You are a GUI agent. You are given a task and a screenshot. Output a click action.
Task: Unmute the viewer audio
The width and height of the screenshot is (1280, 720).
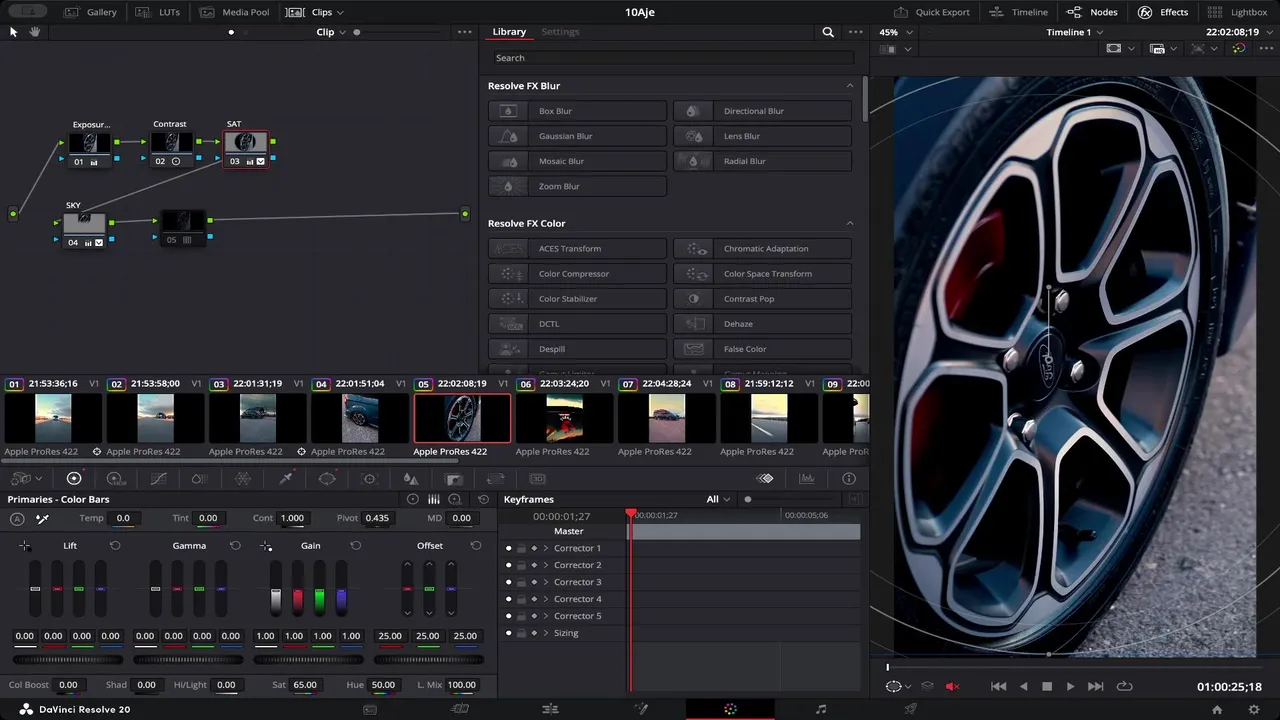pos(952,687)
